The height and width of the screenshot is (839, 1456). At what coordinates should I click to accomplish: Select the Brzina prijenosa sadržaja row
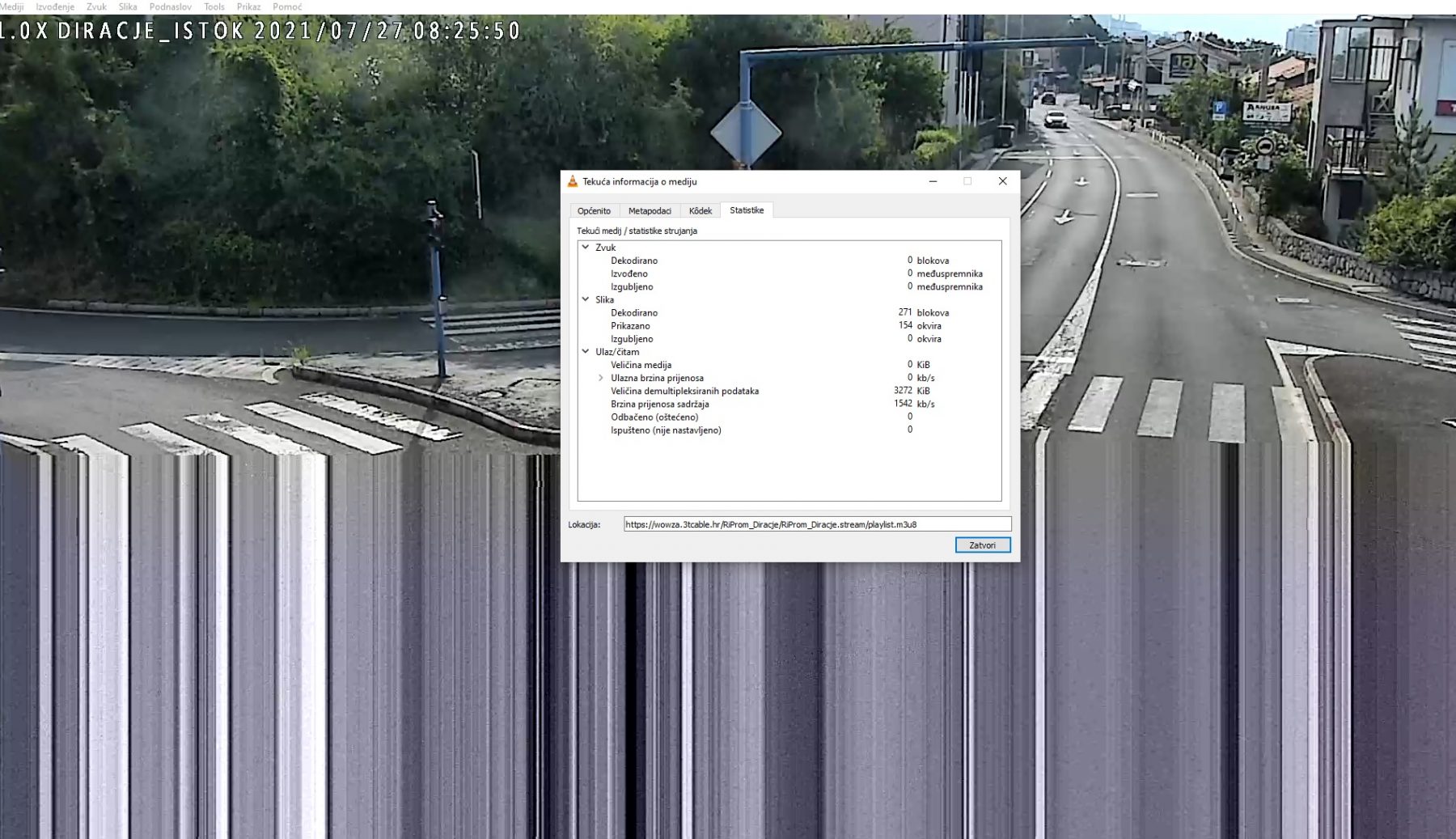tap(659, 404)
